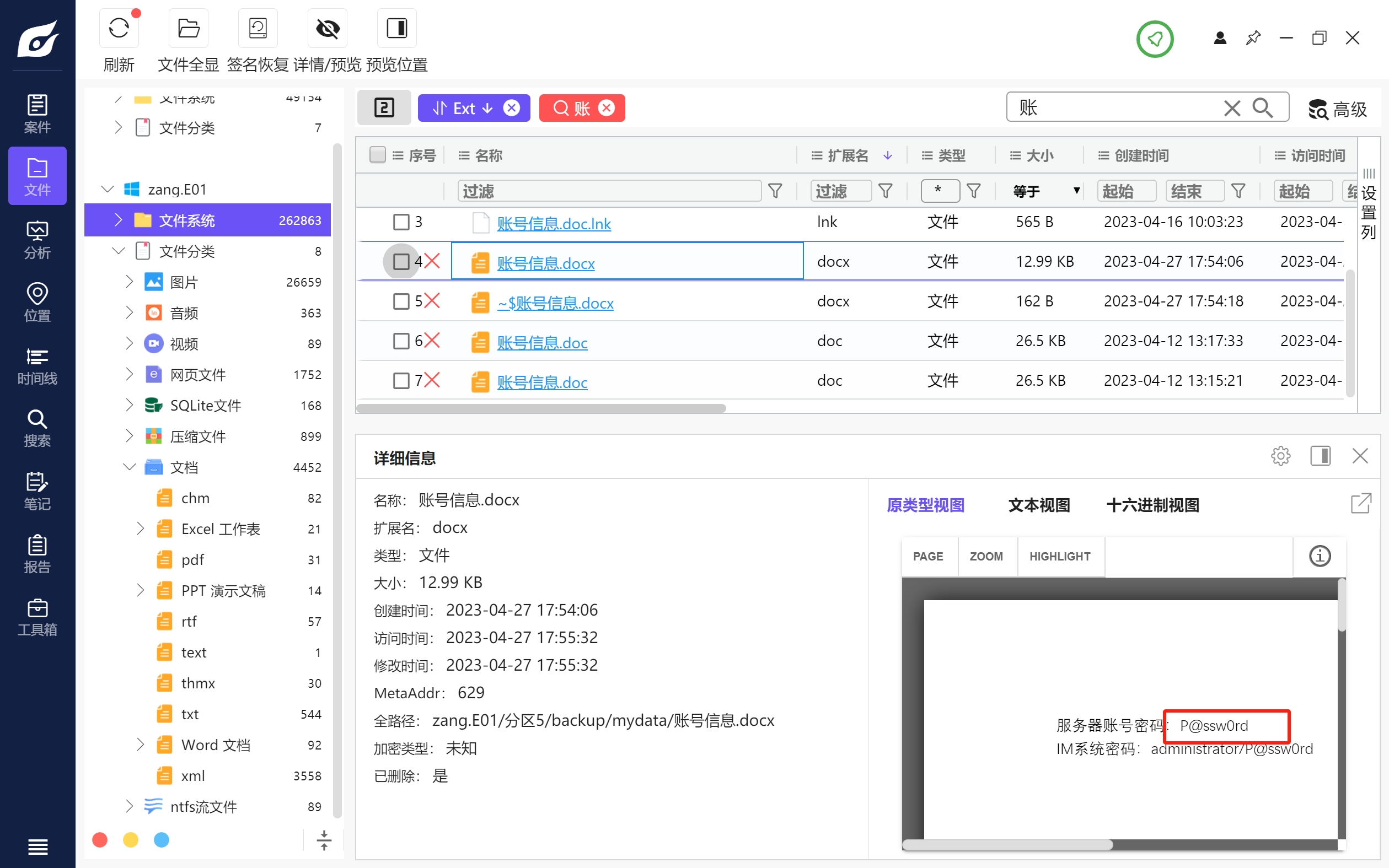Screen dimensions: 1389x868
Task: Click the 名称 column filter funnel icon
Action: point(775,191)
